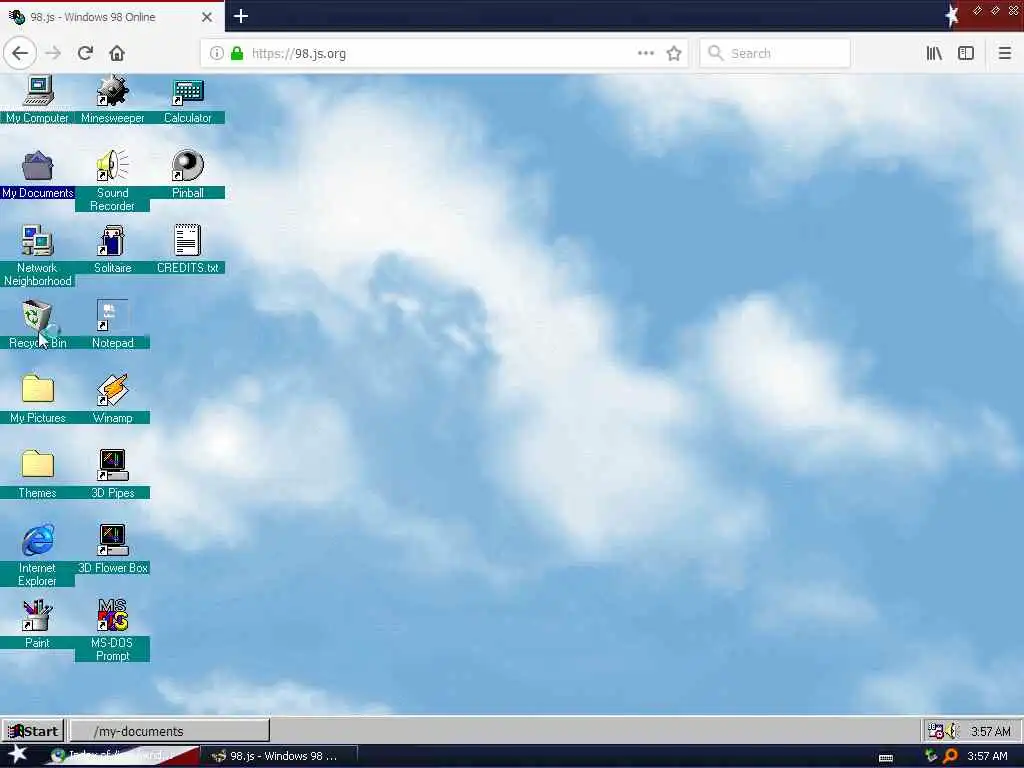Close the 98.js browser tab
Image resolution: width=1024 pixels, height=768 pixels.
(x=207, y=17)
